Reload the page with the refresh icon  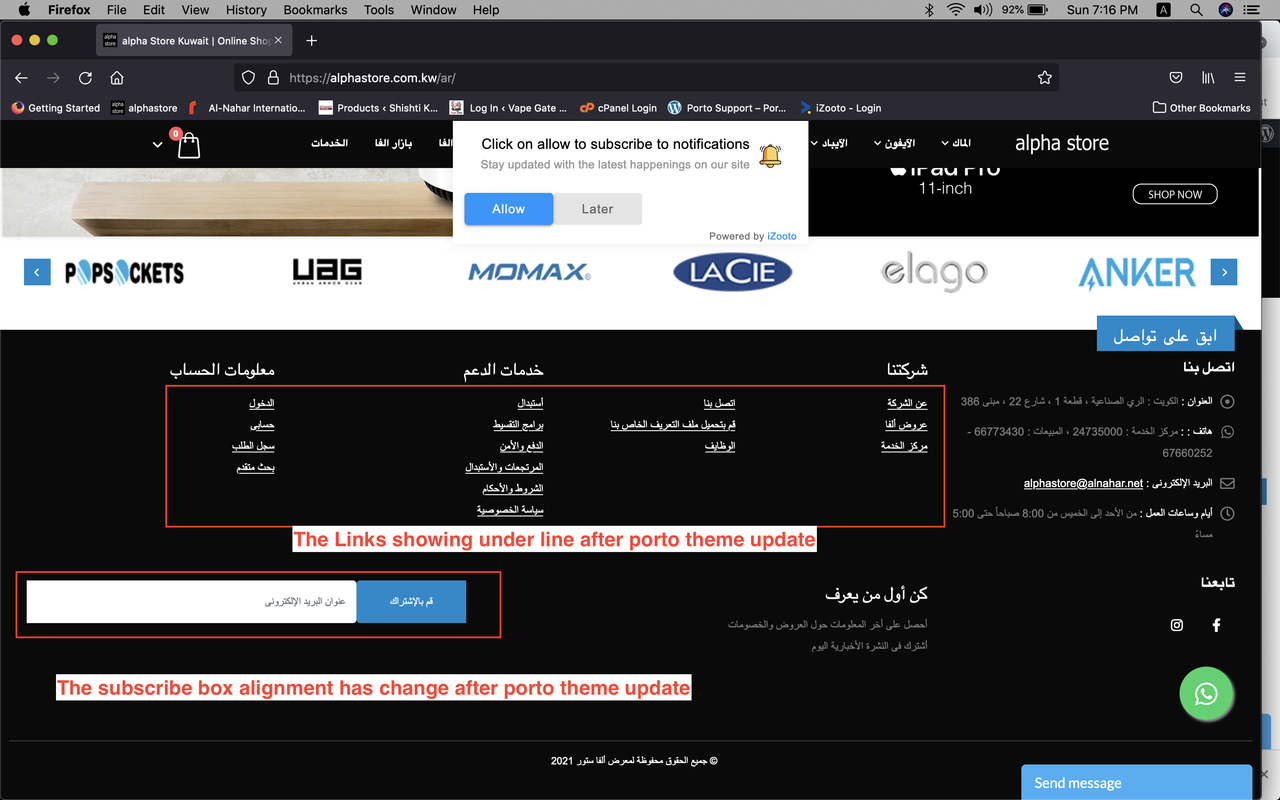coord(85,77)
